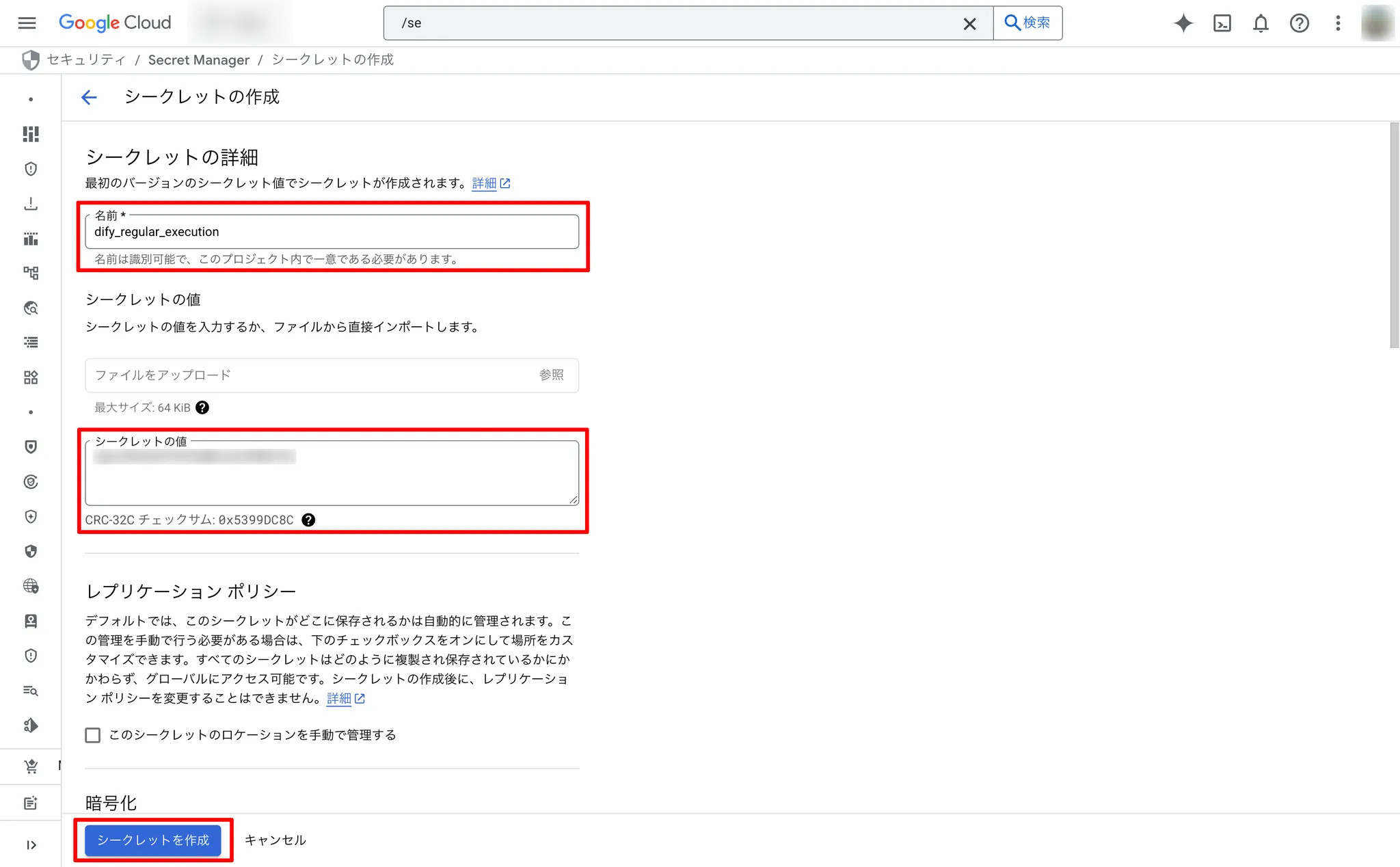Image resolution: width=1400 pixels, height=867 pixels.
Task: Check このシークレットのロケーションを手動で管理する checkbox
Action: [93, 735]
